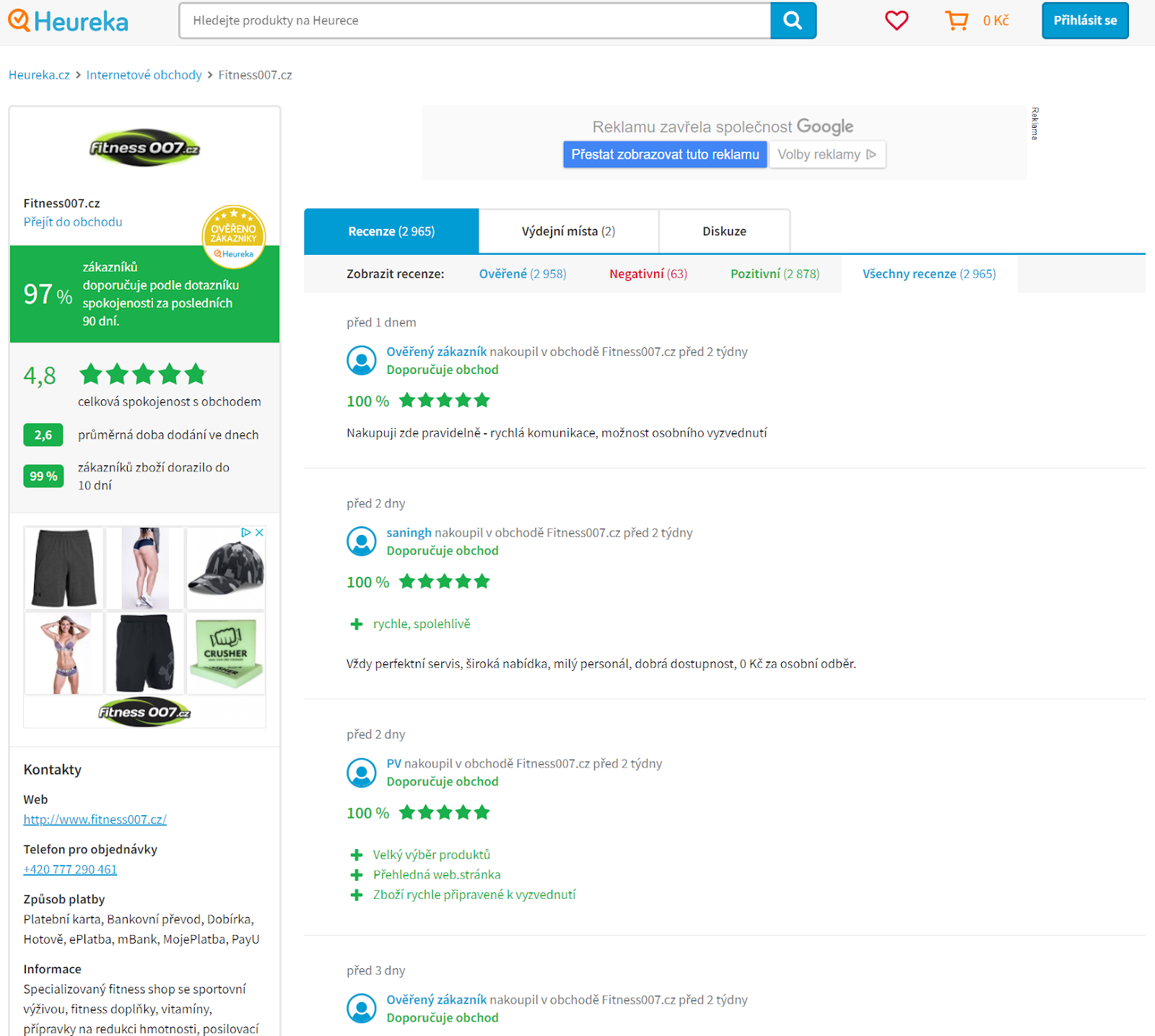Click the 2,6 delivery days badge

pyautogui.click(x=43, y=435)
